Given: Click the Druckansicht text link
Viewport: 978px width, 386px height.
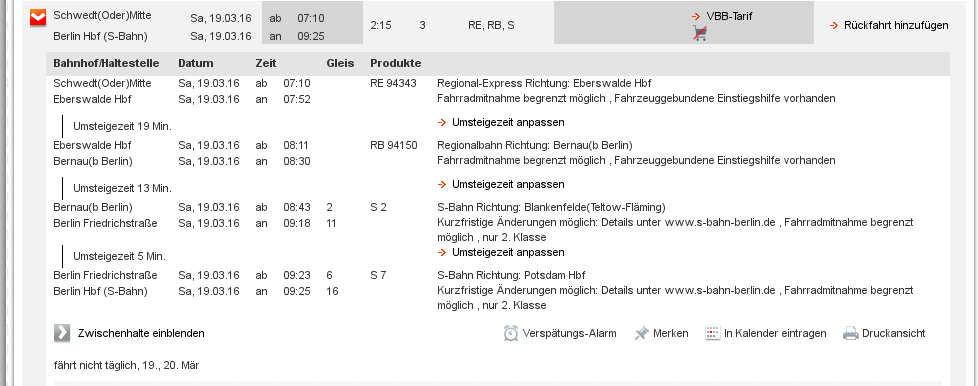Looking at the screenshot, I should click(893, 333).
